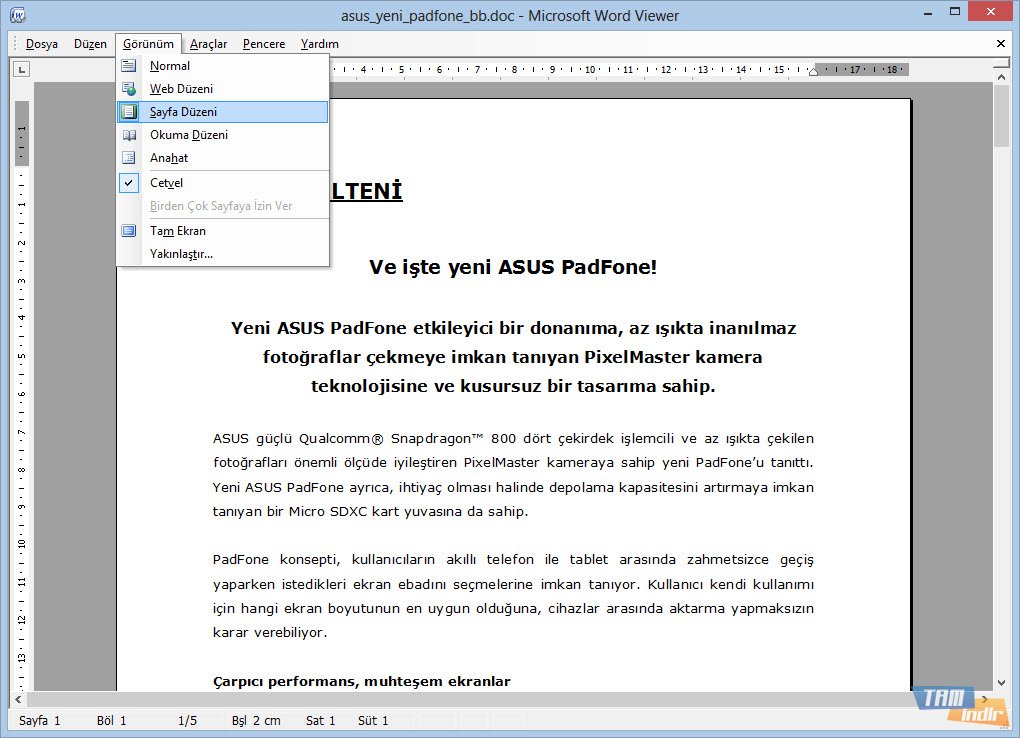Screen dimensions: 1020x738
Task: Click the split box above the vertical scrollbar
Action: 1001,64
